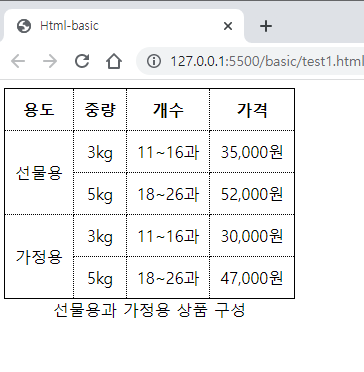This screenshot has width=364, height=372.
Task: Click the browser back arrow
Action: coord(18,61)
